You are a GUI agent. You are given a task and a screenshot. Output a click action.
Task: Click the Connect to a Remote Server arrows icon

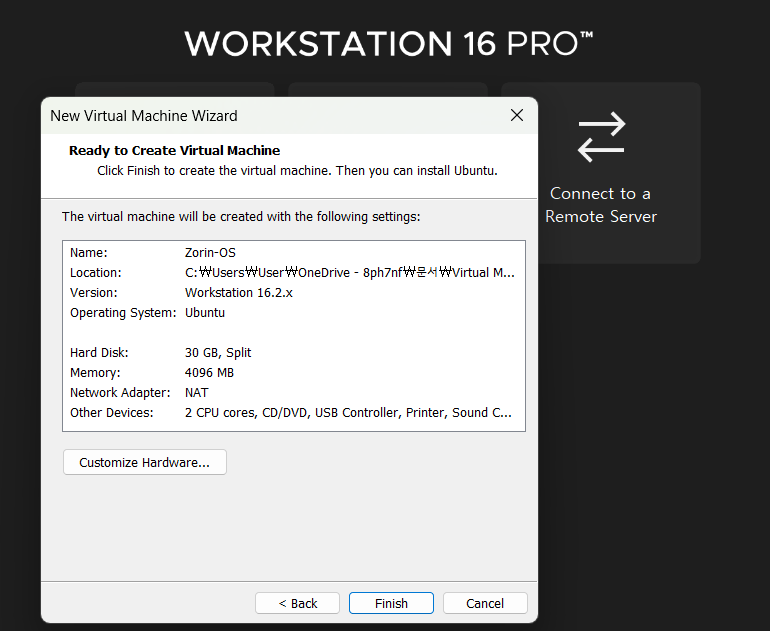click(601, 137)
